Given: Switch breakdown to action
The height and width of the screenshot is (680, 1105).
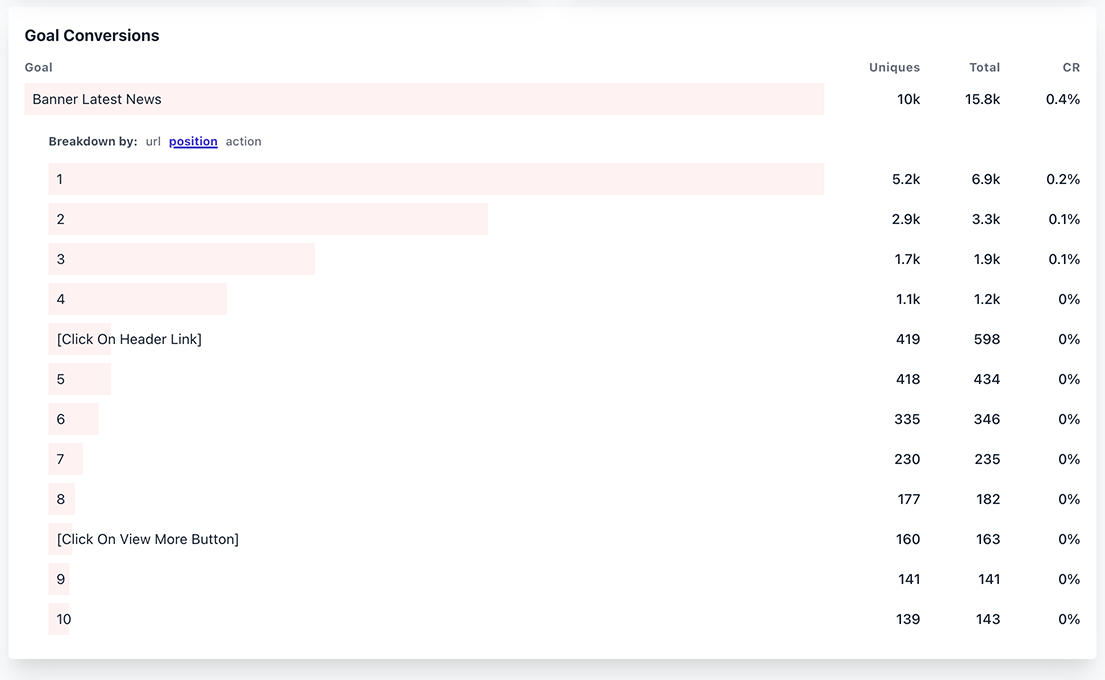Looking at the screenshot, I should click(x=243, y=142).
